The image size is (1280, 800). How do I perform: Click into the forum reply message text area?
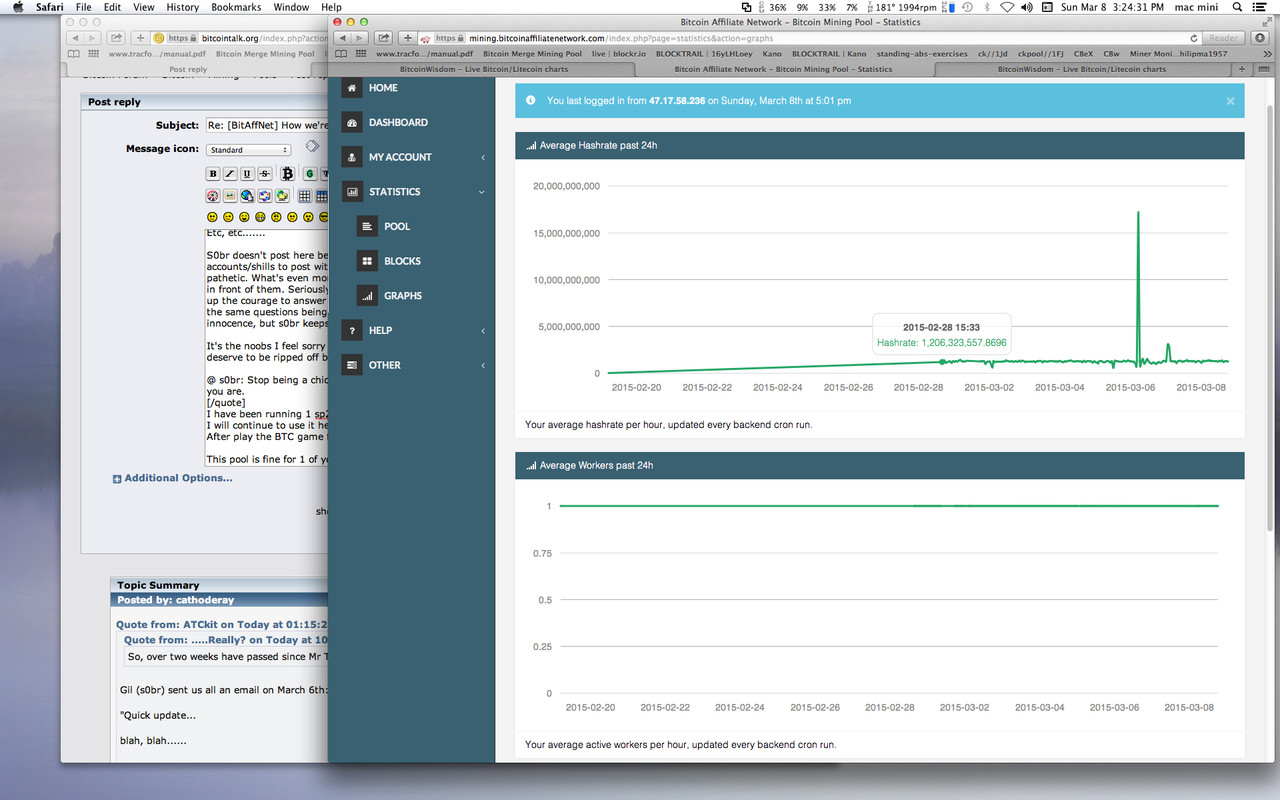pyautogui.click(x=267, y=347)
